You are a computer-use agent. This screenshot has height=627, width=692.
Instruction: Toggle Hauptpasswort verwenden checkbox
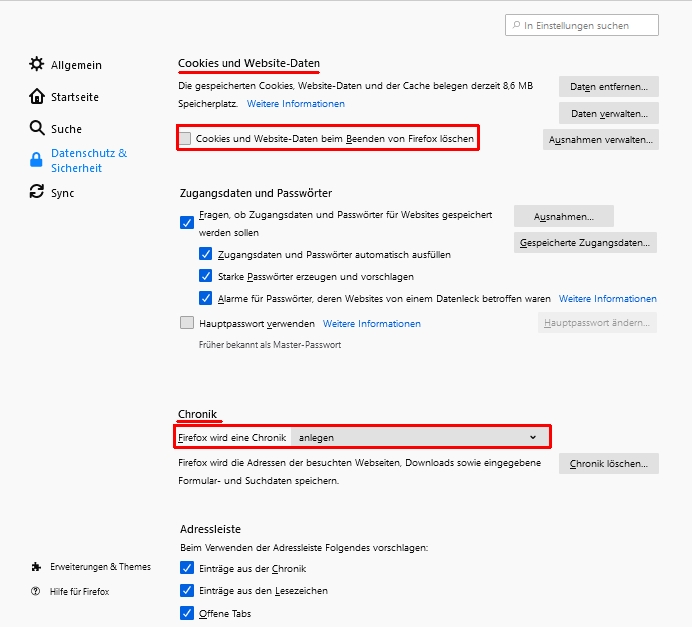click(187, 323)
